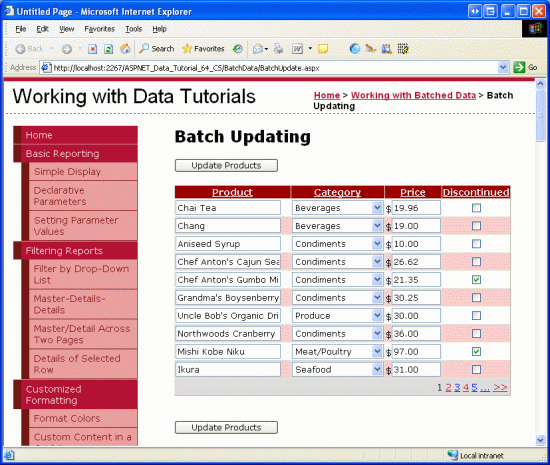Uncheck Discontinued for Chef Anton's Gumbo Mix
Screen dimensions: 550x465
coord(476,279)
